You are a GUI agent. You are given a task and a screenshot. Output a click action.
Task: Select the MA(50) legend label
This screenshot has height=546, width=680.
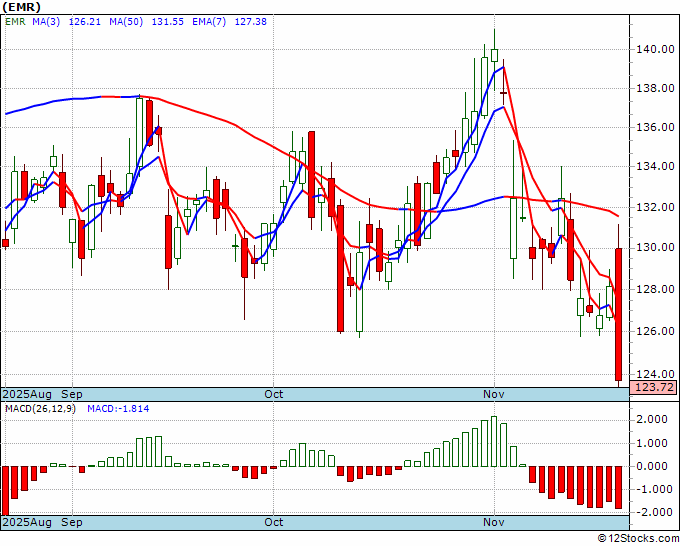coord(126,22)
